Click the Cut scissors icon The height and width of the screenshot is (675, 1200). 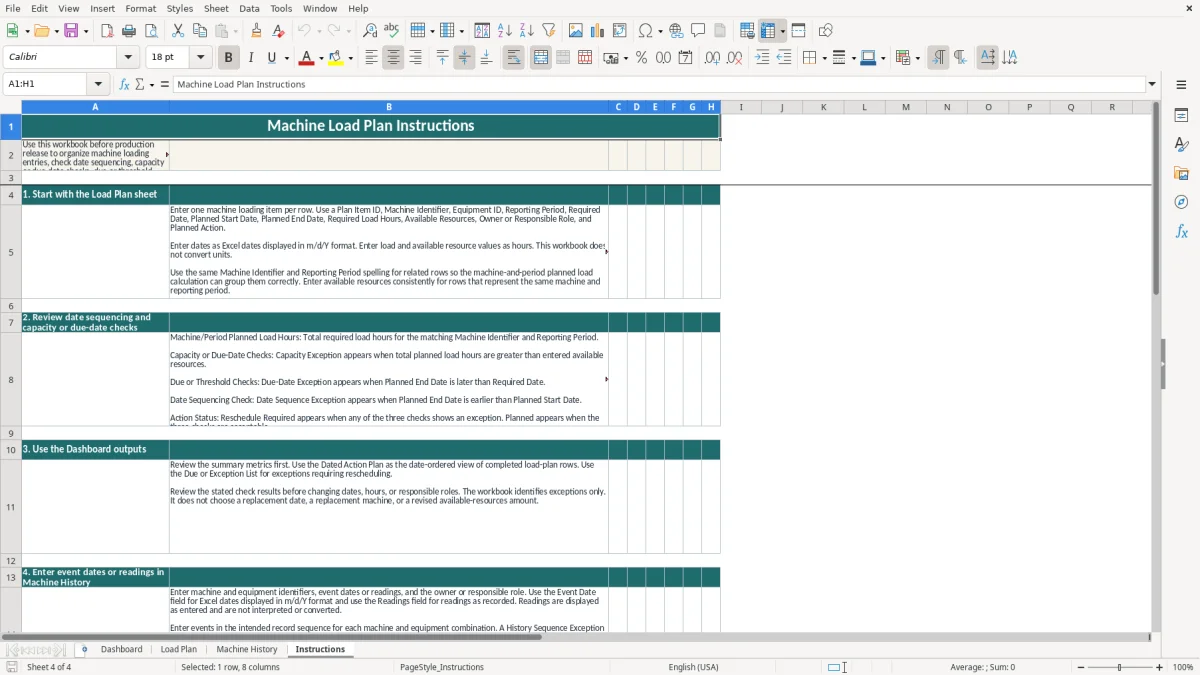[x=178, y=31]
